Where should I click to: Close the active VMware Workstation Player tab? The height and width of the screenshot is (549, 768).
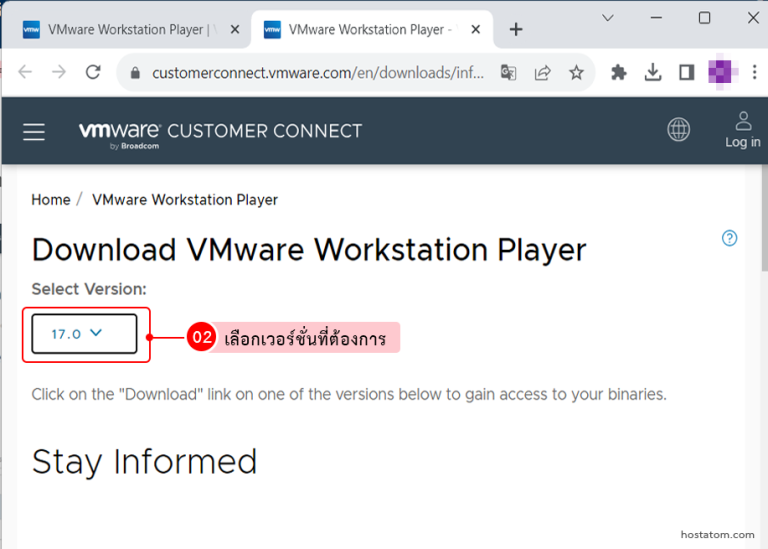475,29
